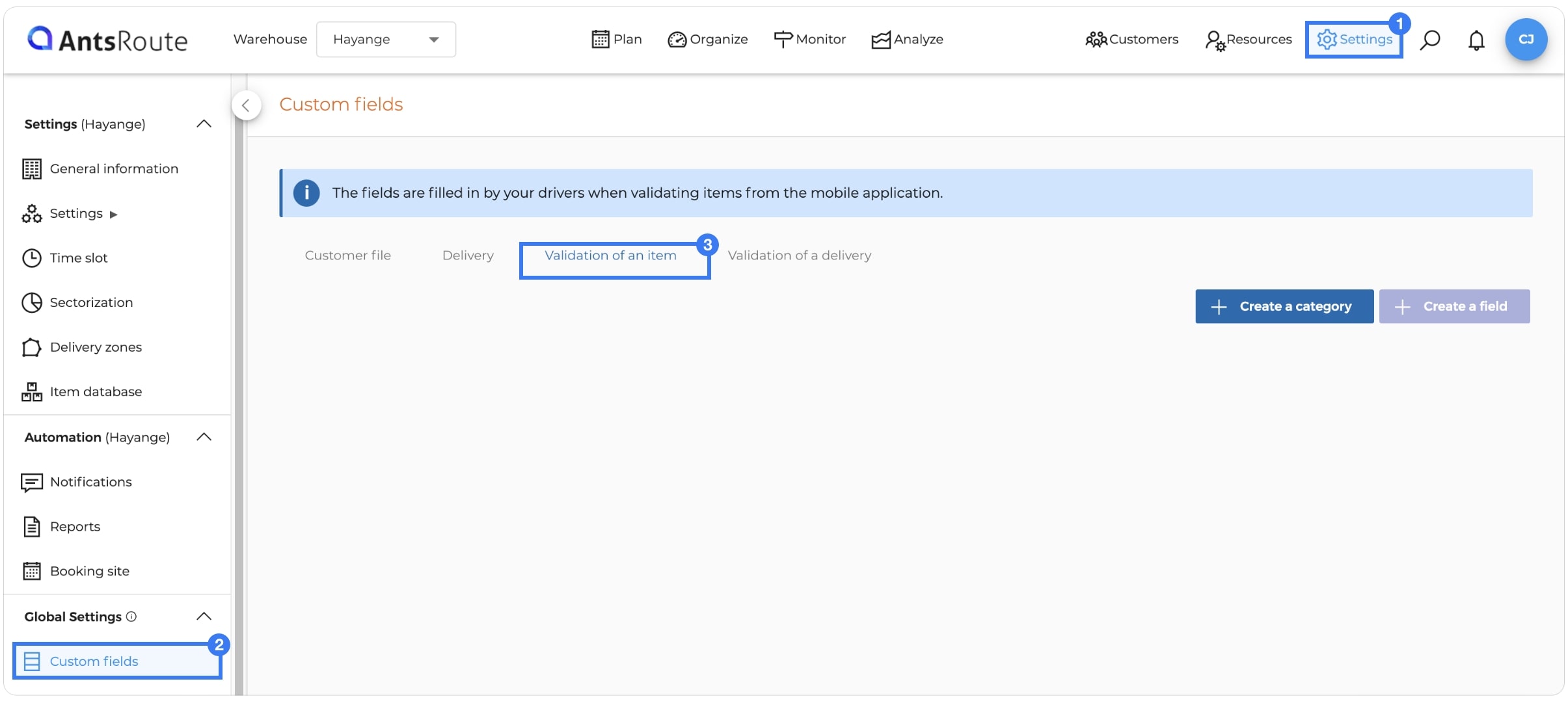Open the Analyze menu label
The image size is (1568, 703).
919,40
